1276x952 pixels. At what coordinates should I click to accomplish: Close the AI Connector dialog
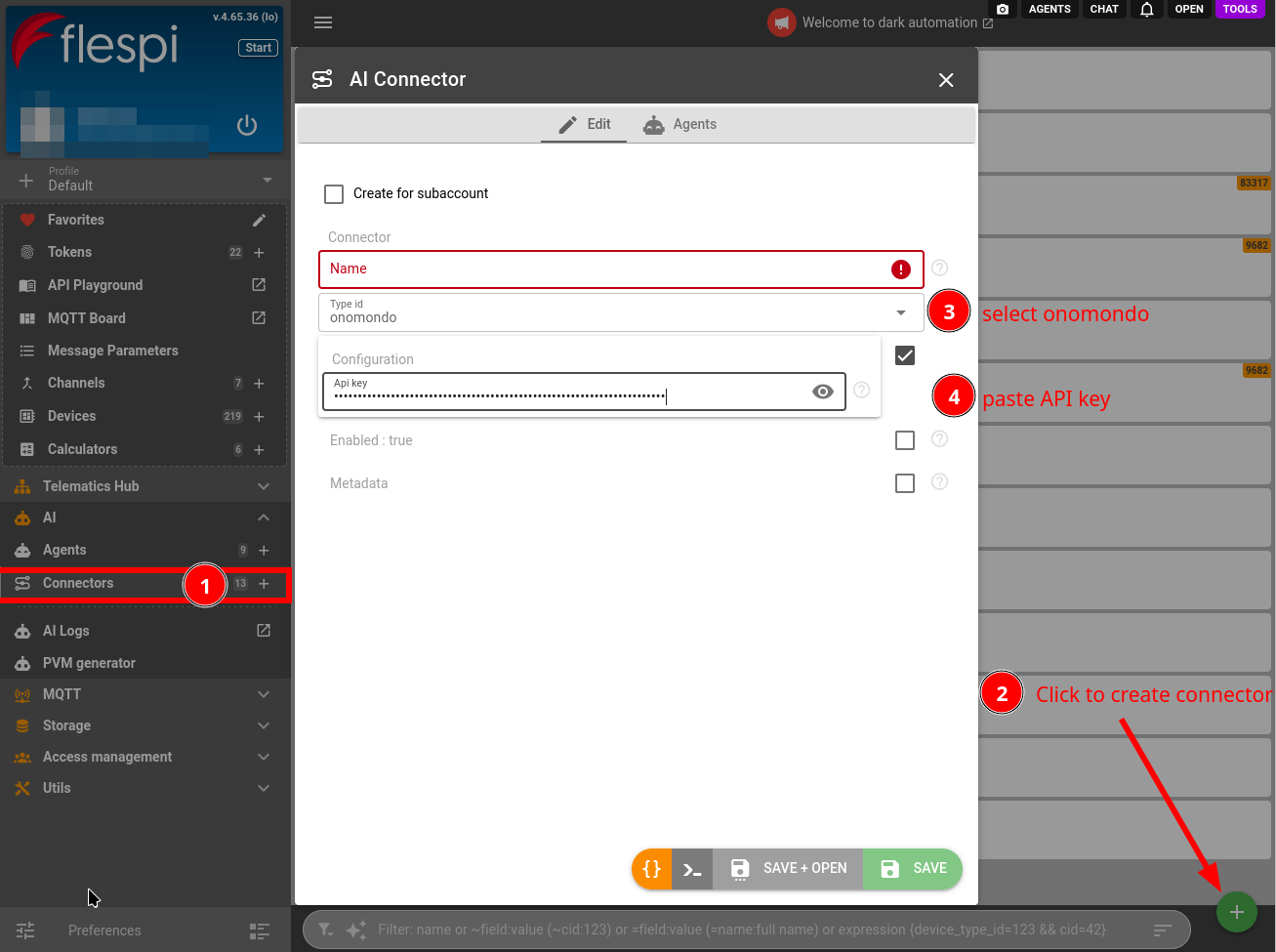point(946,80)
